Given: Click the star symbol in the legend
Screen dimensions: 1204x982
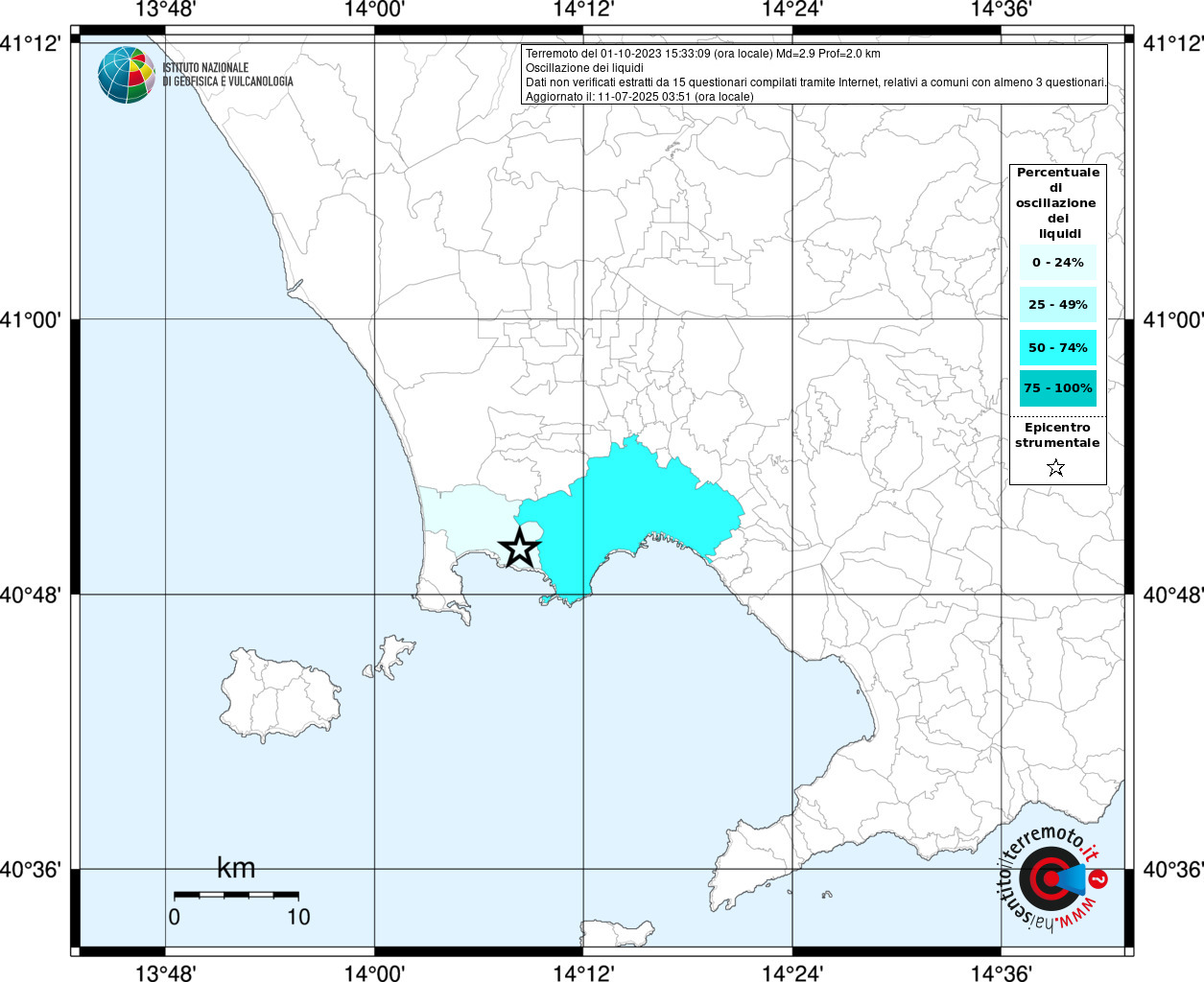Looking at the screenshot, I should [1055, 468].
